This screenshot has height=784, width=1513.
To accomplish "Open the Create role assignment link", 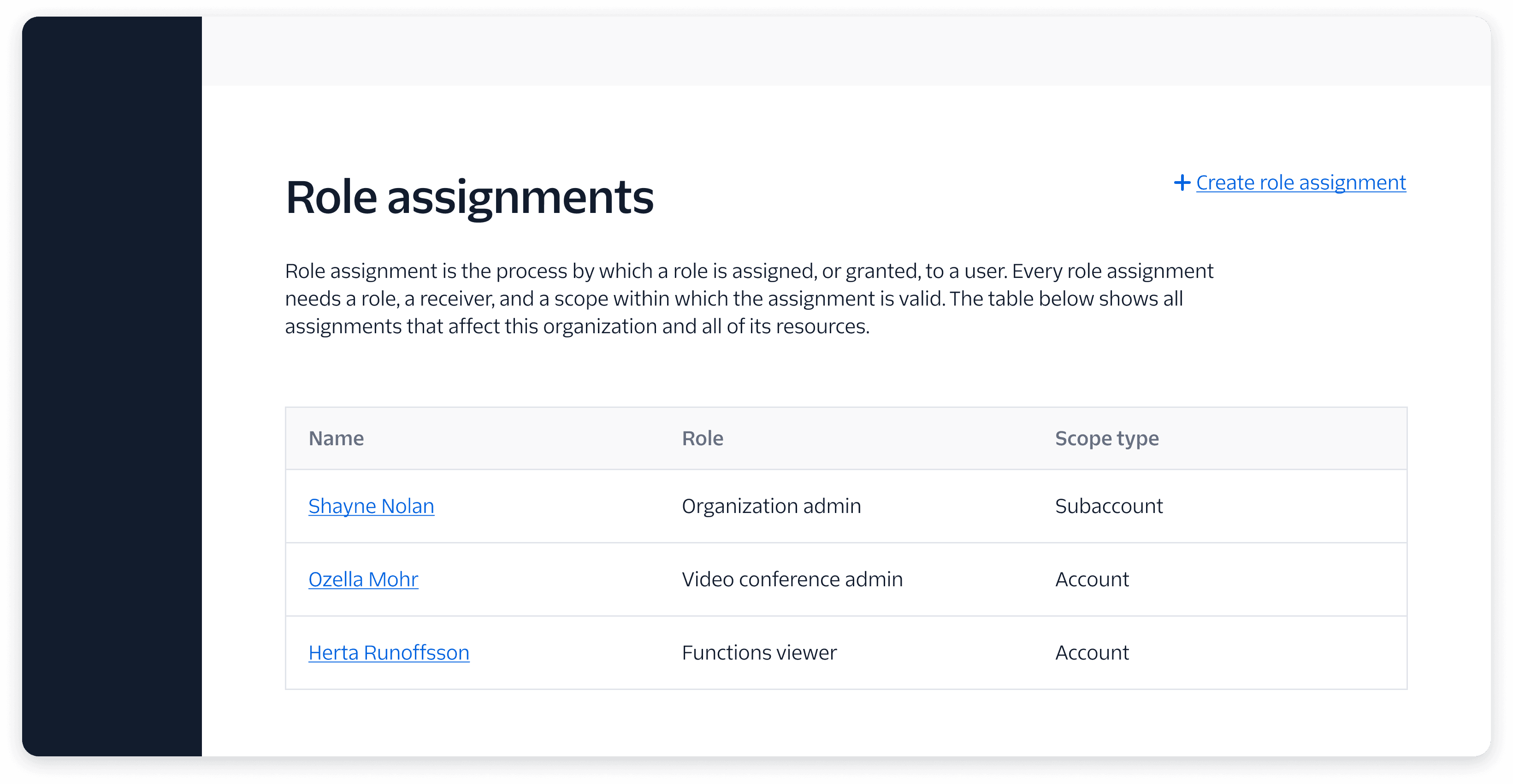I will [1300, 183].
